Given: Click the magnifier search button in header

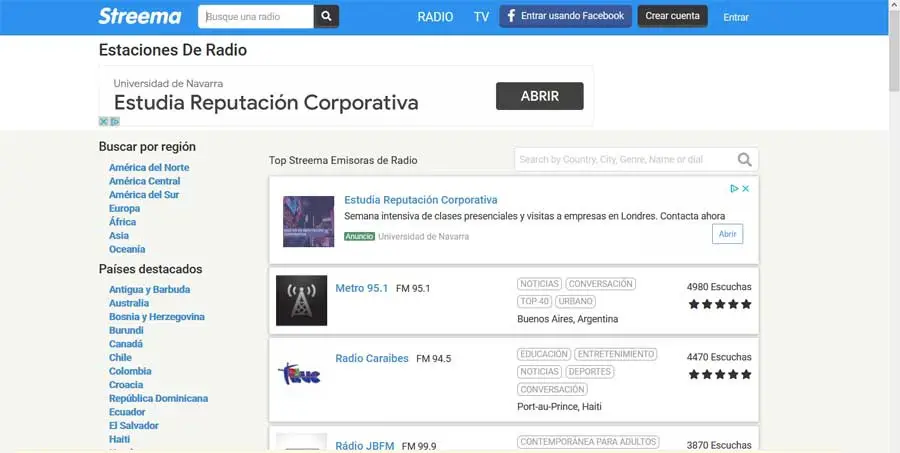Looking at the screenshot, I should point(326,17).
